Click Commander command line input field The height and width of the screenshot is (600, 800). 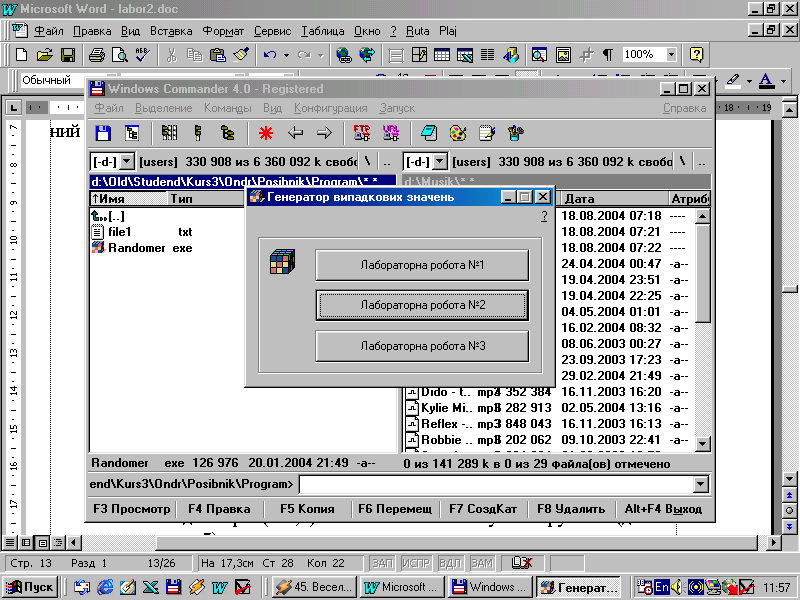click(496, 484)
